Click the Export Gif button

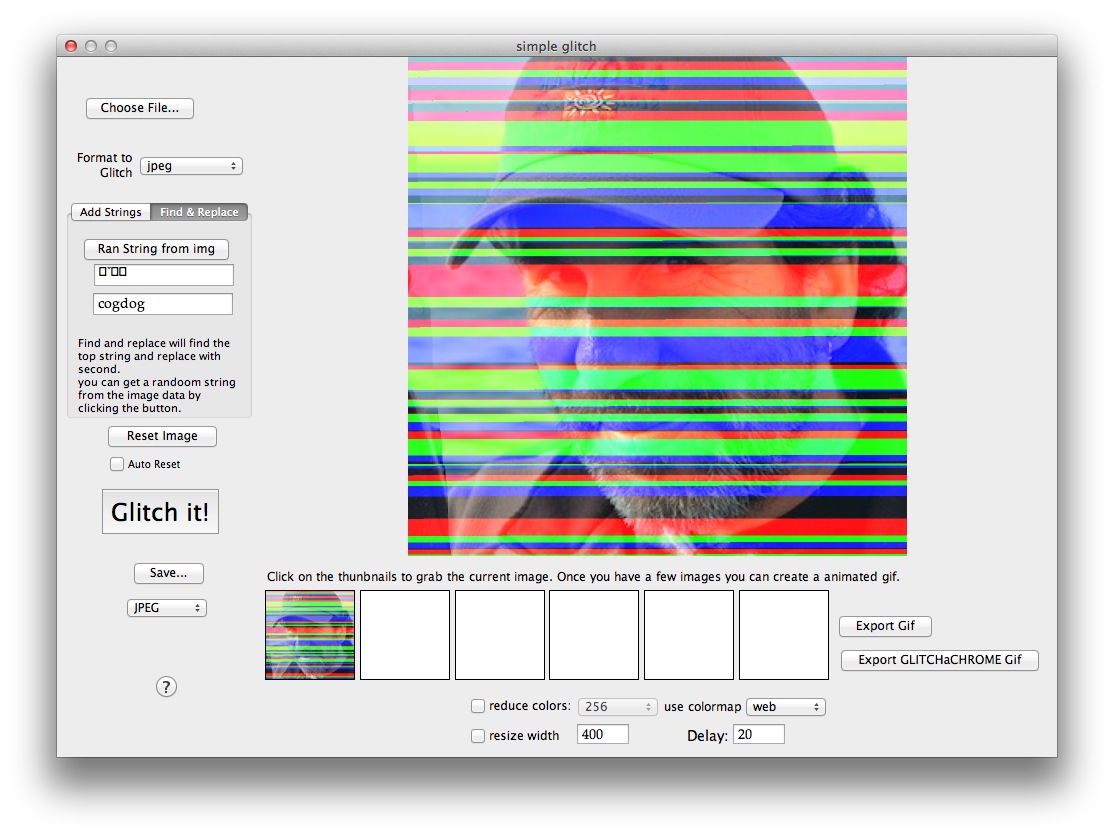click(885, 626)
